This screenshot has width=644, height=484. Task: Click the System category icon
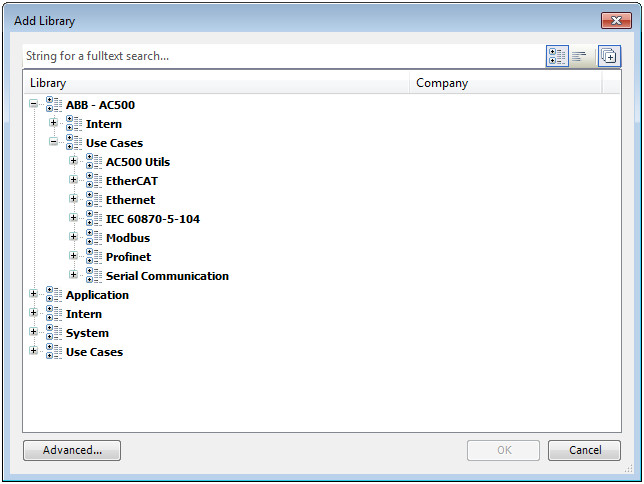click(x=54, y=333)
